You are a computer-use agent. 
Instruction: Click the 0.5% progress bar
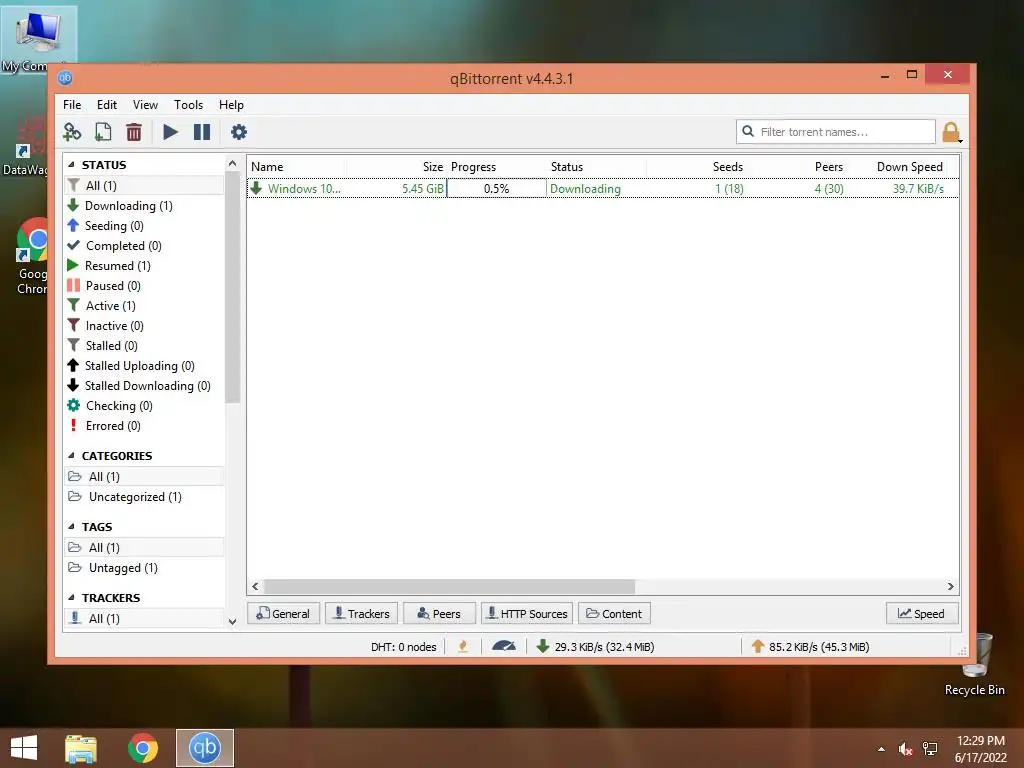pyautogui.click(x=496, y=189)
